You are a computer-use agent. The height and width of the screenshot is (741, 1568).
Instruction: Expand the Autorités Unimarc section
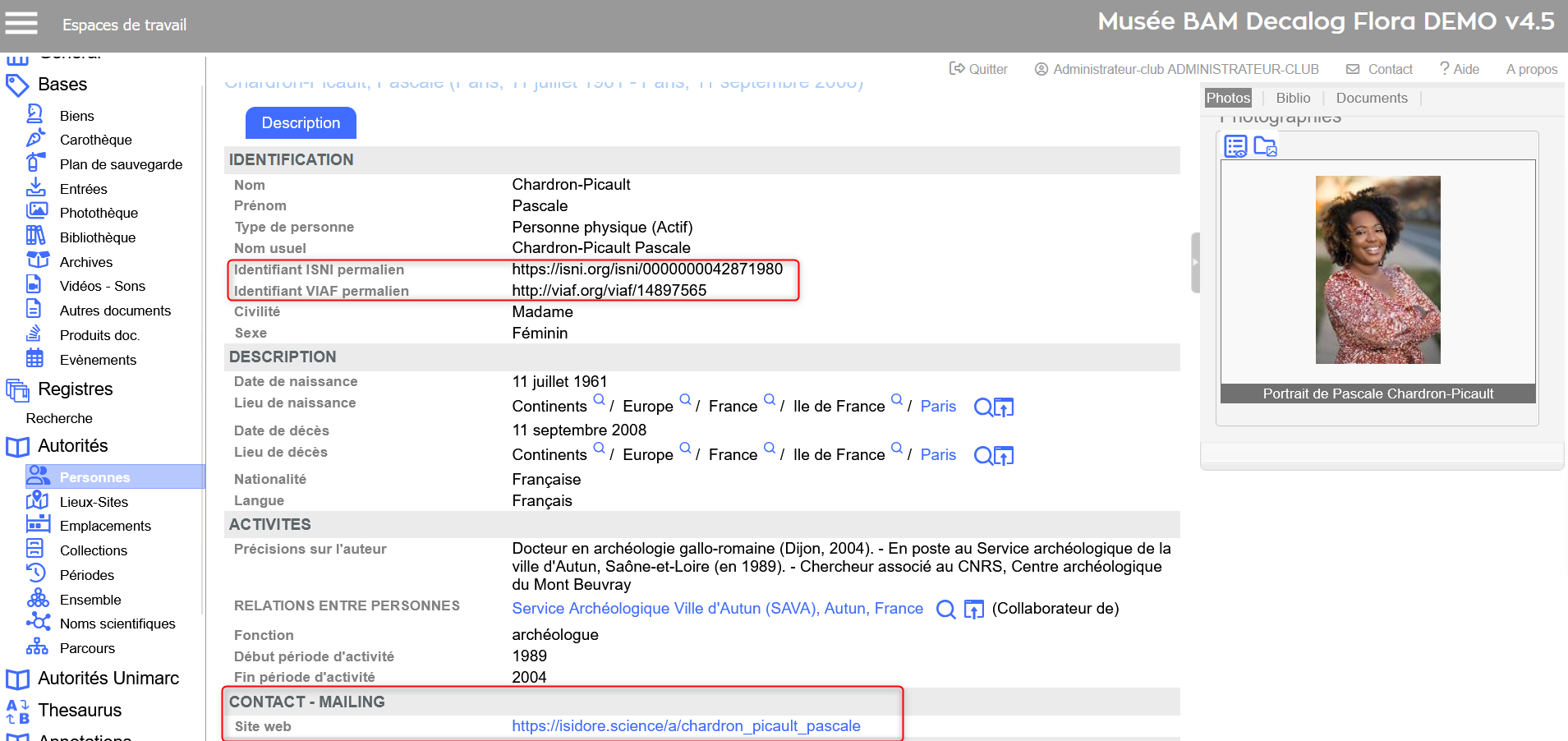click(108, 679)
